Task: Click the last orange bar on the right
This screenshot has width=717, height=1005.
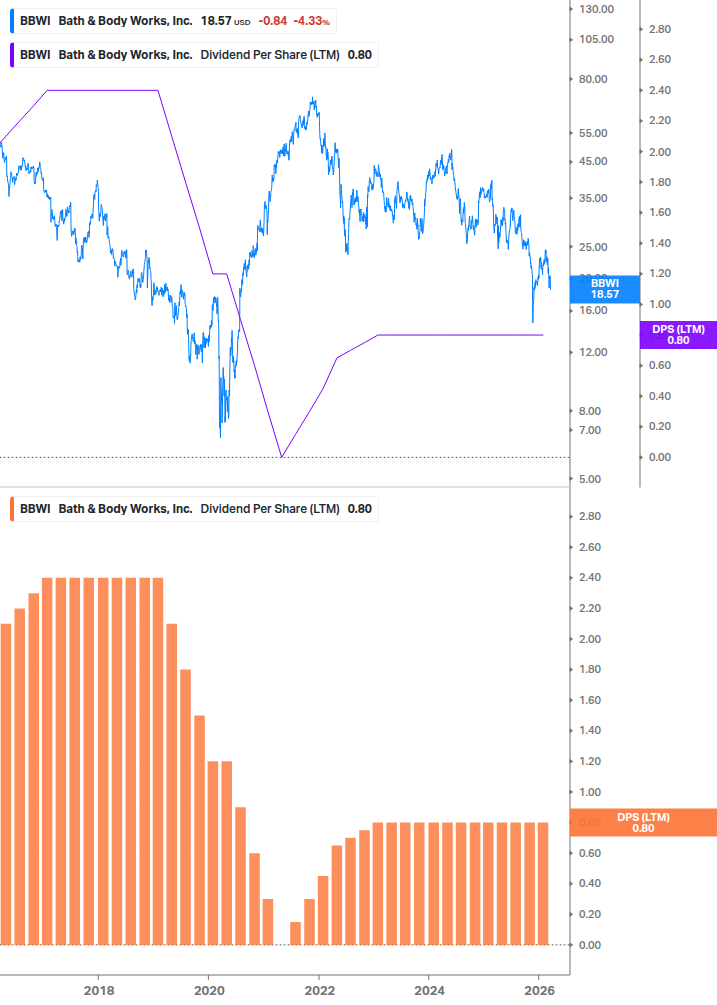Action: [543, 883]
